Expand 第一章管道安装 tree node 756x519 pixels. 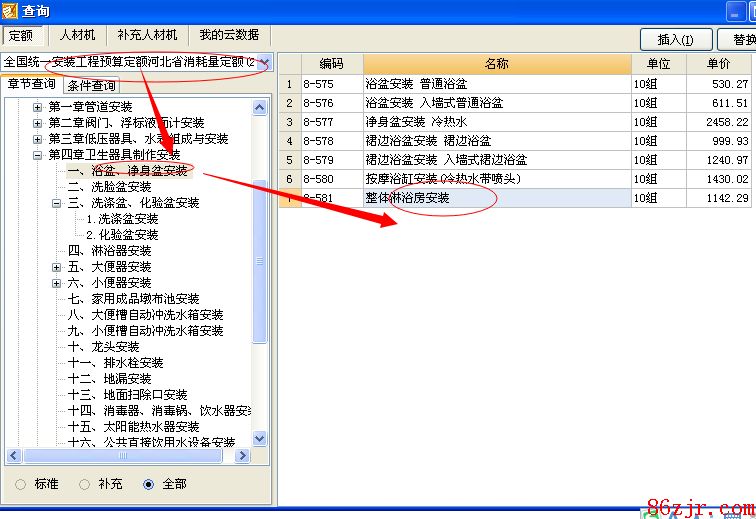pyautogui.click(x=38, y=107)
